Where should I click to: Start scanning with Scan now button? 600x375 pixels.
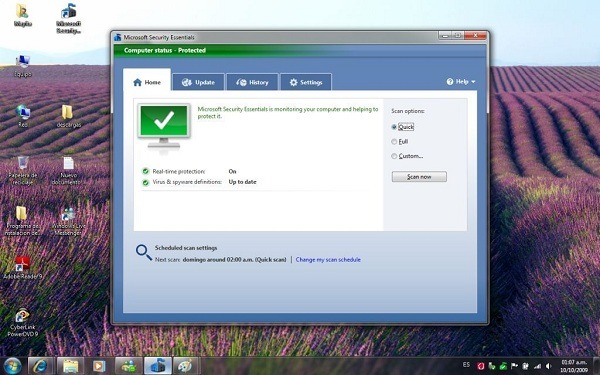click(x=419, y=177)
